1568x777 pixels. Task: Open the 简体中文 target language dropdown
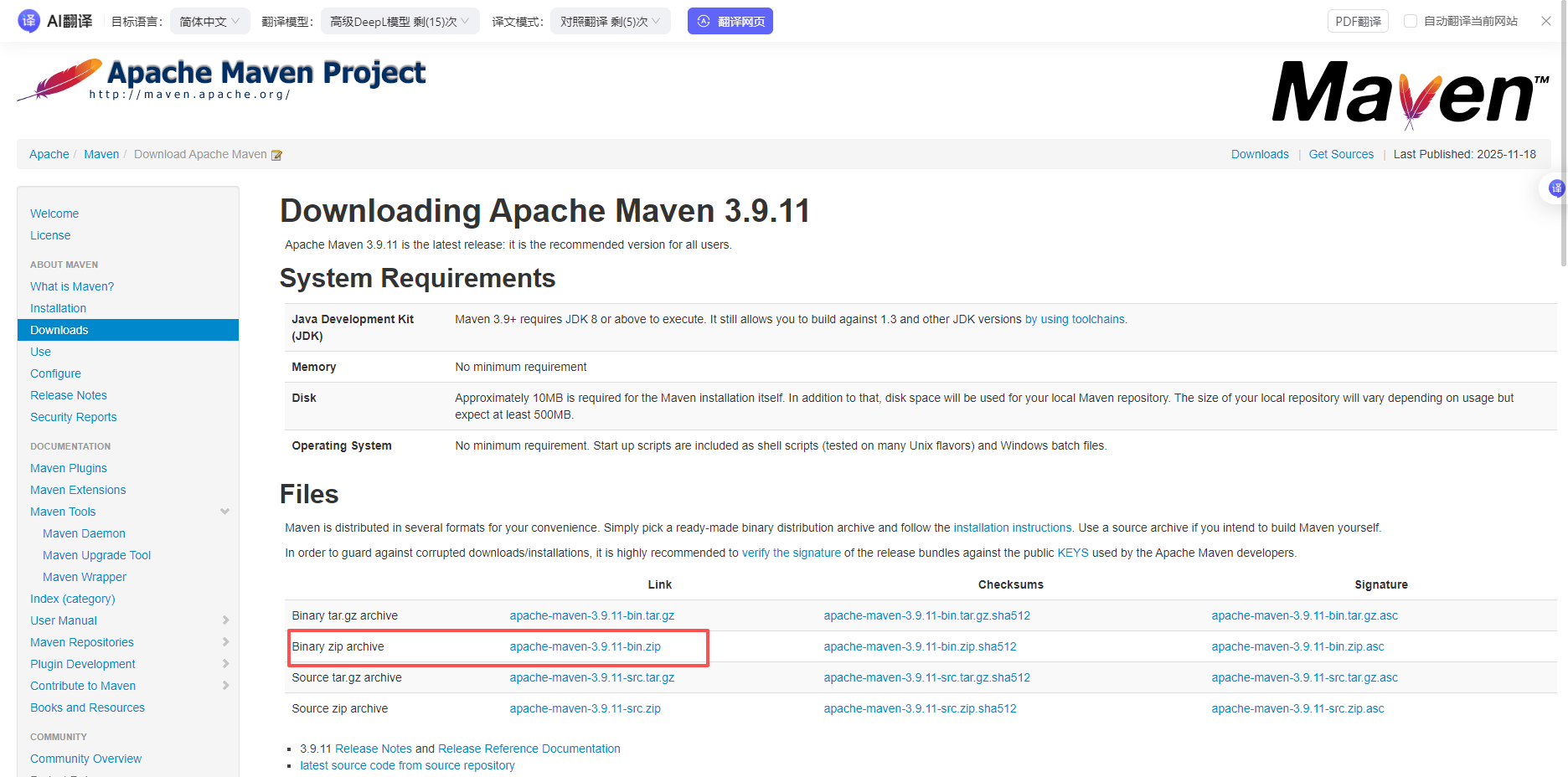[209, 21]
